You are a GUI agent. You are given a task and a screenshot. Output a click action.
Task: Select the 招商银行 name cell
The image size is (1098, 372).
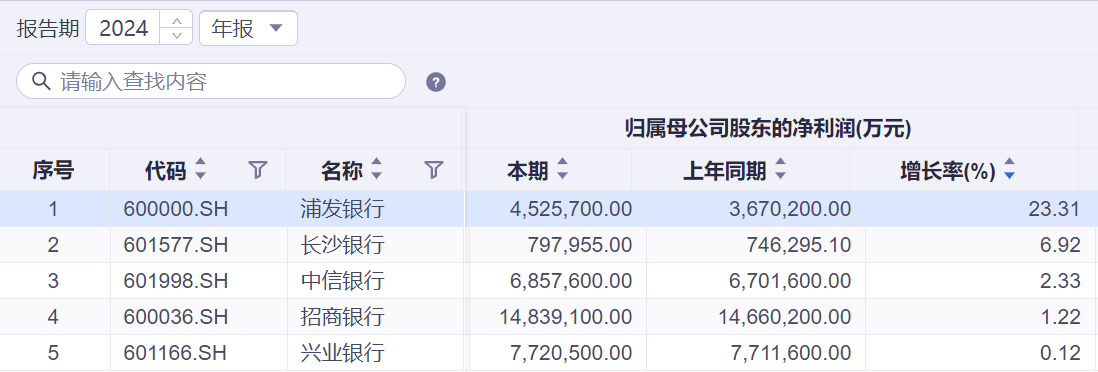[x=375, y=317]
